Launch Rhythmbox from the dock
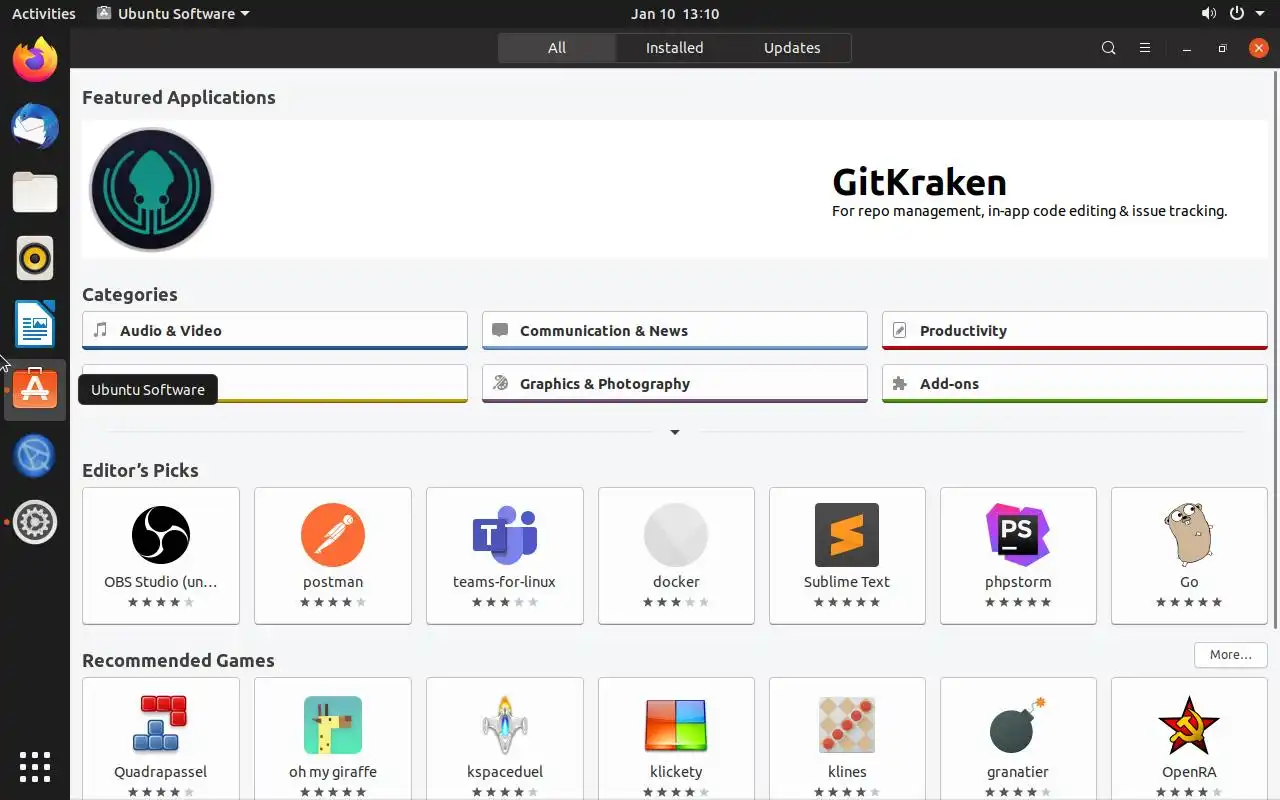The image size is (1280, 800). point(35,258)
